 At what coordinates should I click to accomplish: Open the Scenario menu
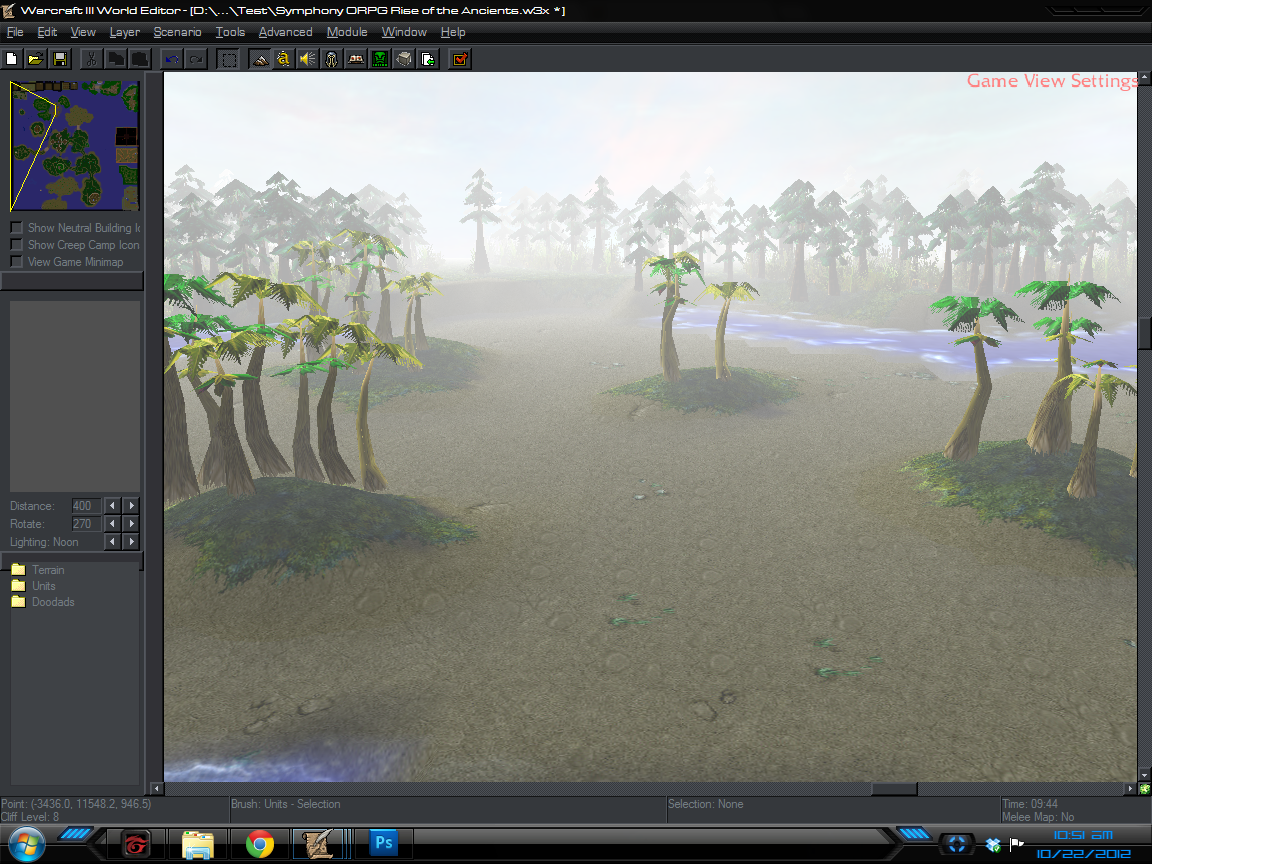point(177,32)
